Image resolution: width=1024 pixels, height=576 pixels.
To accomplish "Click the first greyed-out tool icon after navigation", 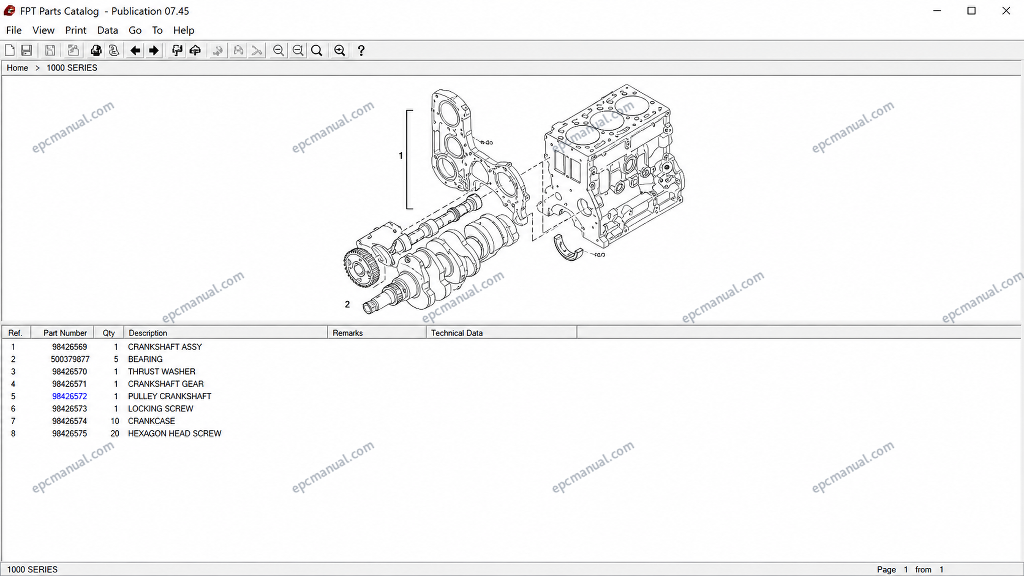I will [218, 50].
